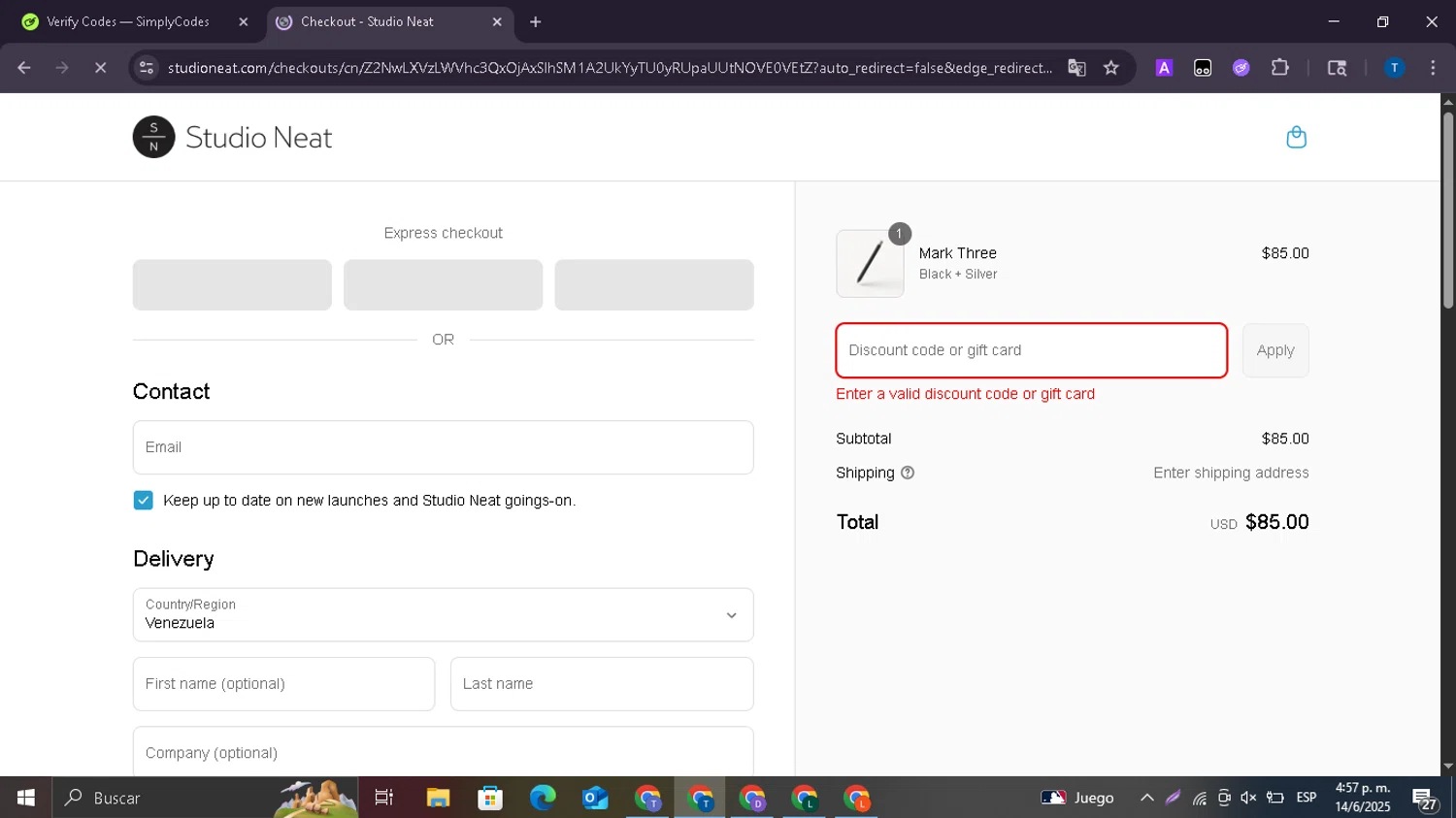Switch to the Verify Codes SimplyCodes tab
The image size is (1456, 818).
(128, 21)
